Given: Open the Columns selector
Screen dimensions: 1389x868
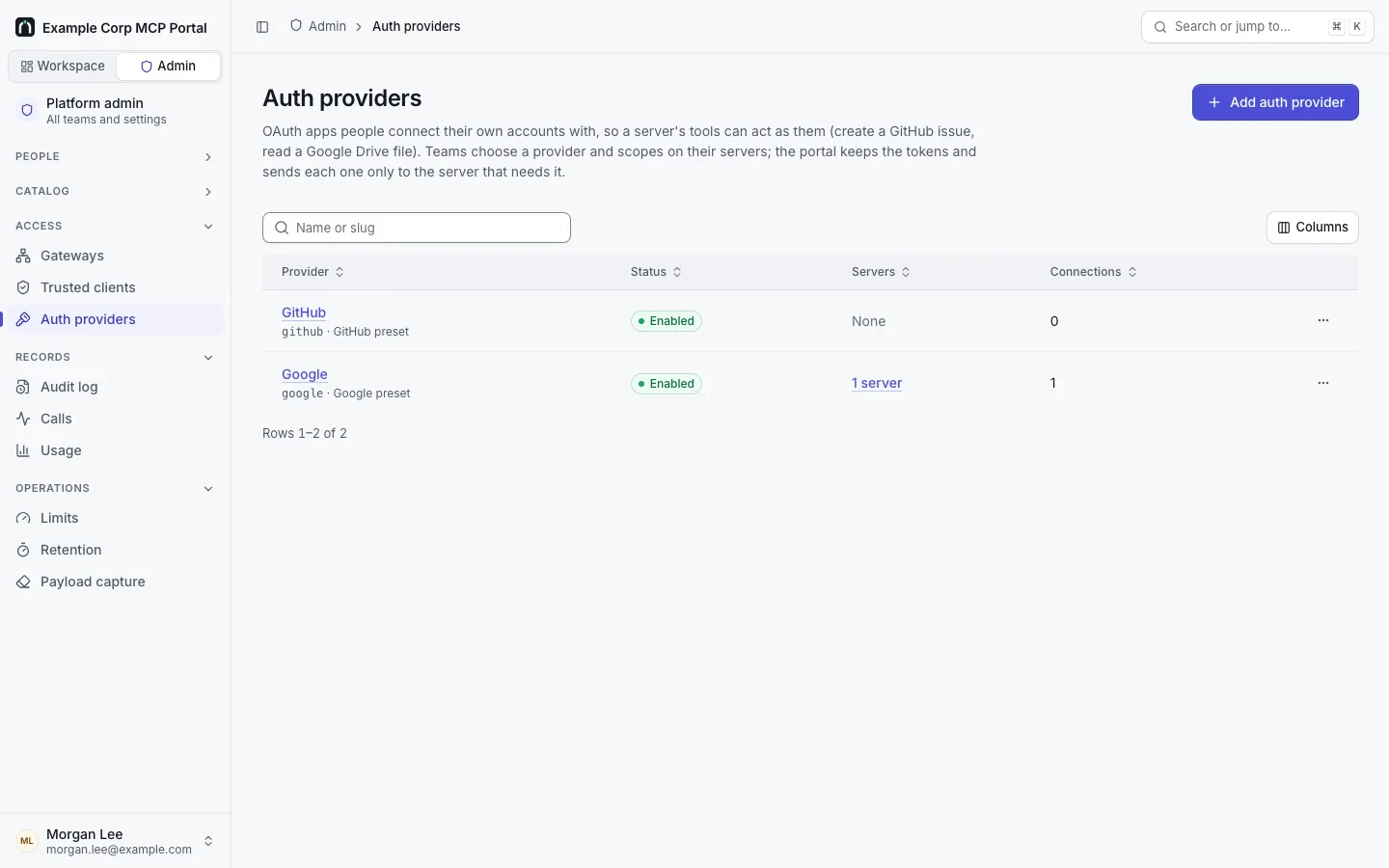Looking at the screenshot, I should pyautogui.click(x=1313, y=228).
